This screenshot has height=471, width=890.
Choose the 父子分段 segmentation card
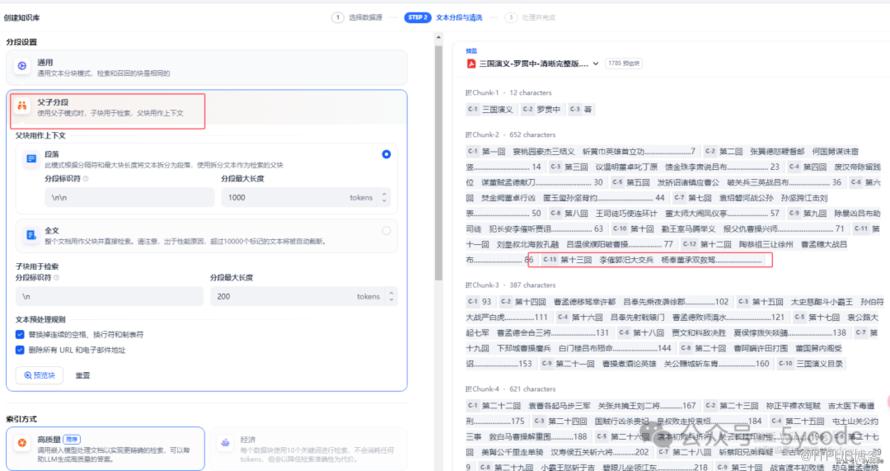[x=207, y=107]
